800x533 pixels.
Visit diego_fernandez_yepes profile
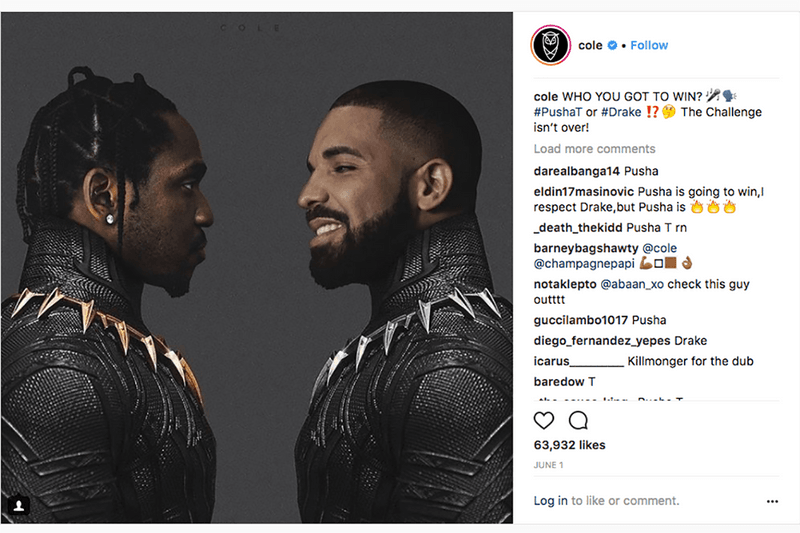click(x=602, y=341)
